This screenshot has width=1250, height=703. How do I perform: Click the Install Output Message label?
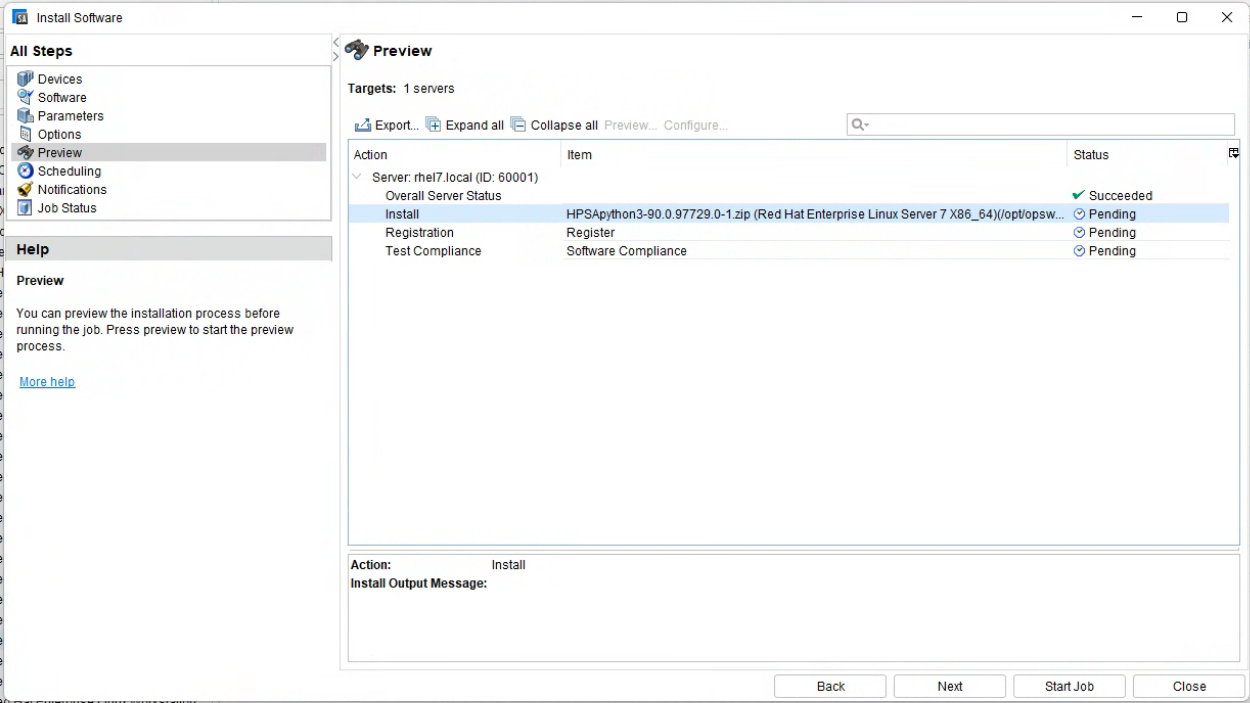(x=418, y=583)
